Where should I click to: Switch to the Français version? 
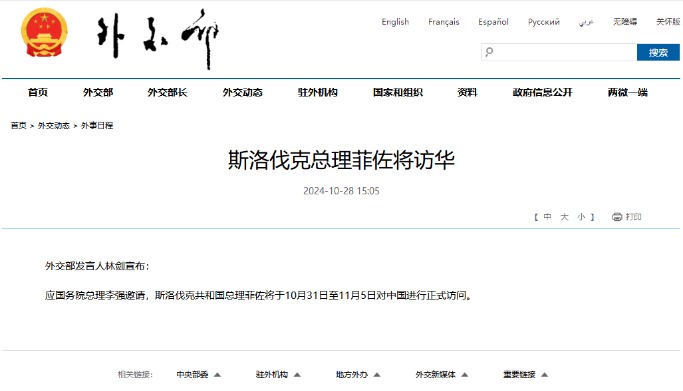443,22
